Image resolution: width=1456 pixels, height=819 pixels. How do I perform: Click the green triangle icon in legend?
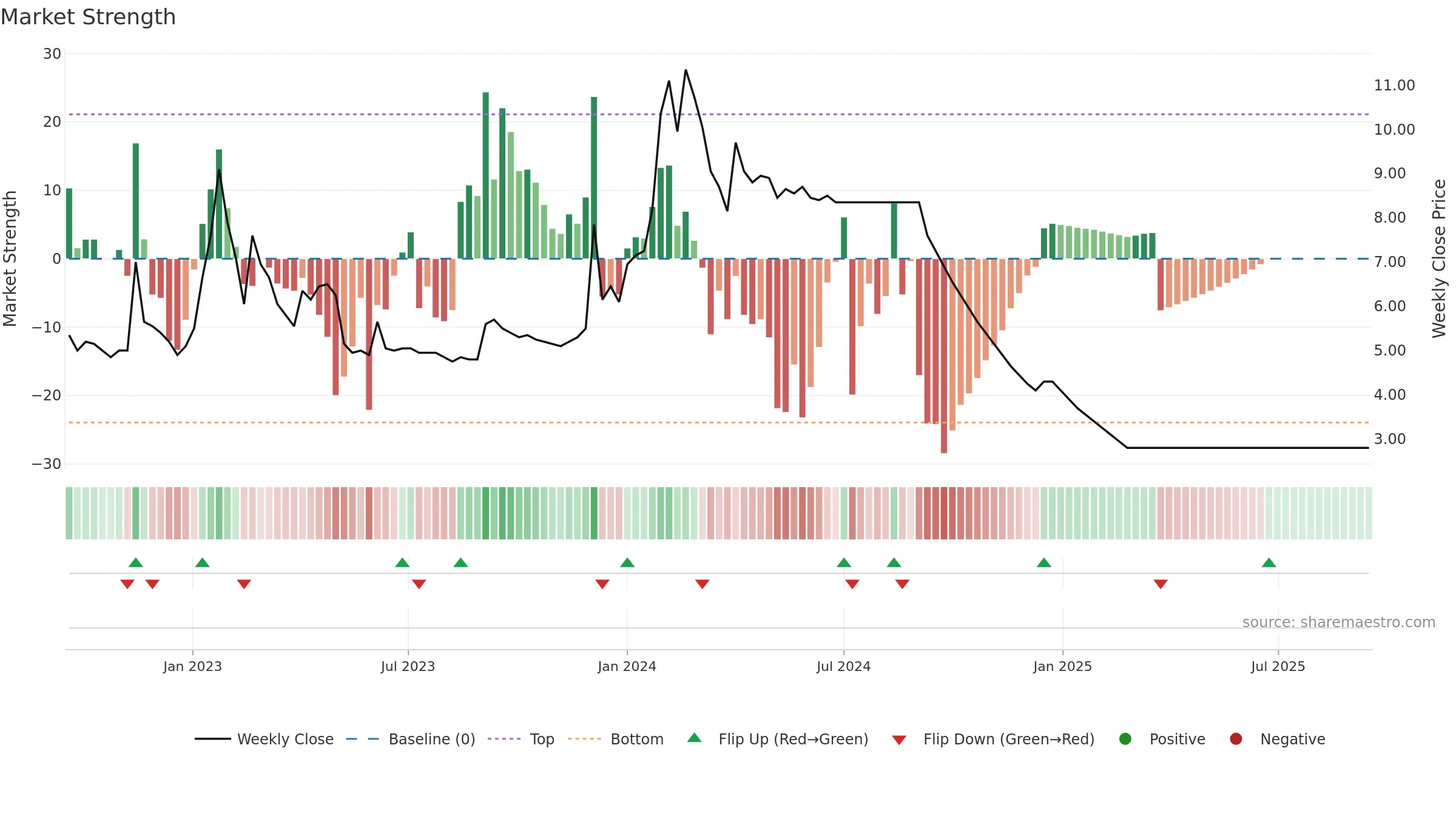[x=695, y=738]
